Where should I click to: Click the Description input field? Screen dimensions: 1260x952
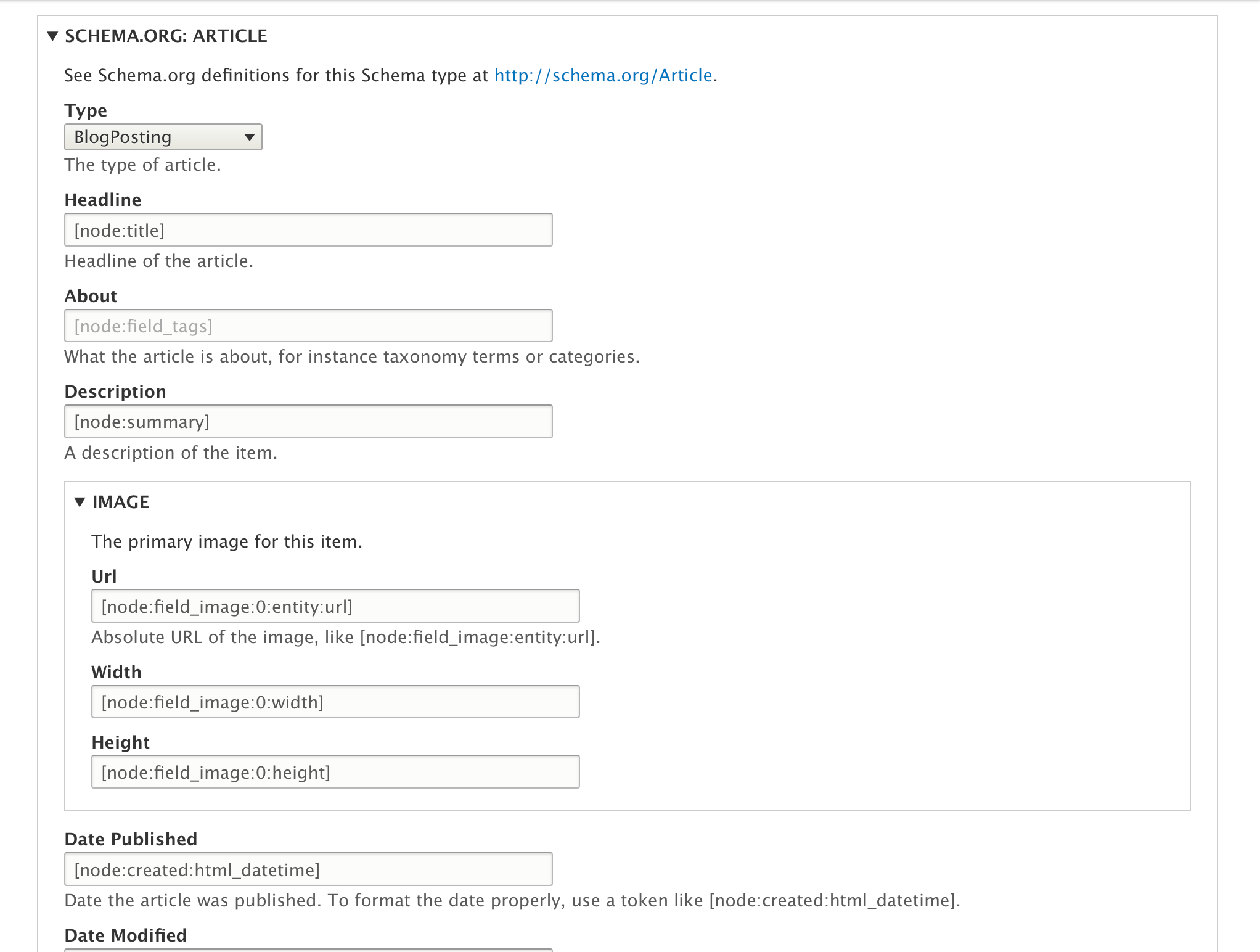[308, 422]
